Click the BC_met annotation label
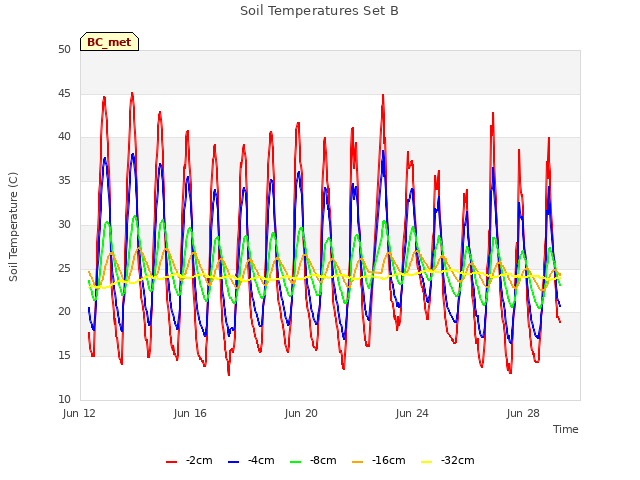Screen dimensions: 640x480 tap(109, 42)
